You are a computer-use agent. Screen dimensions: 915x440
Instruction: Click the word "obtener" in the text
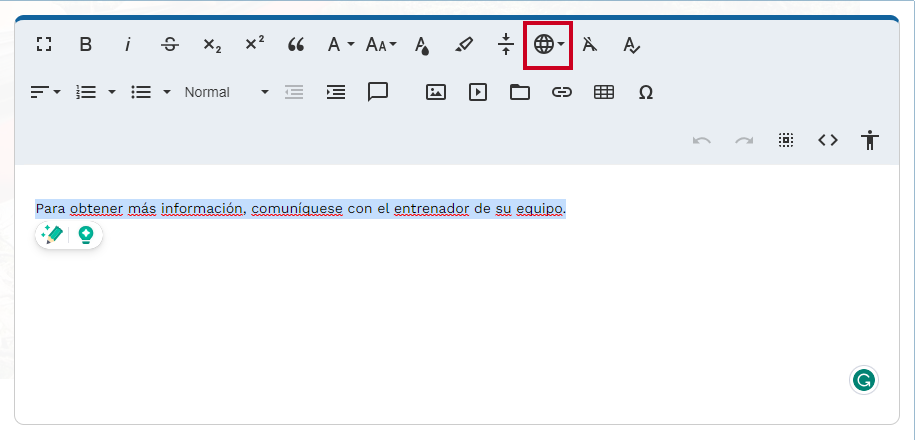[x=96, y=208]
